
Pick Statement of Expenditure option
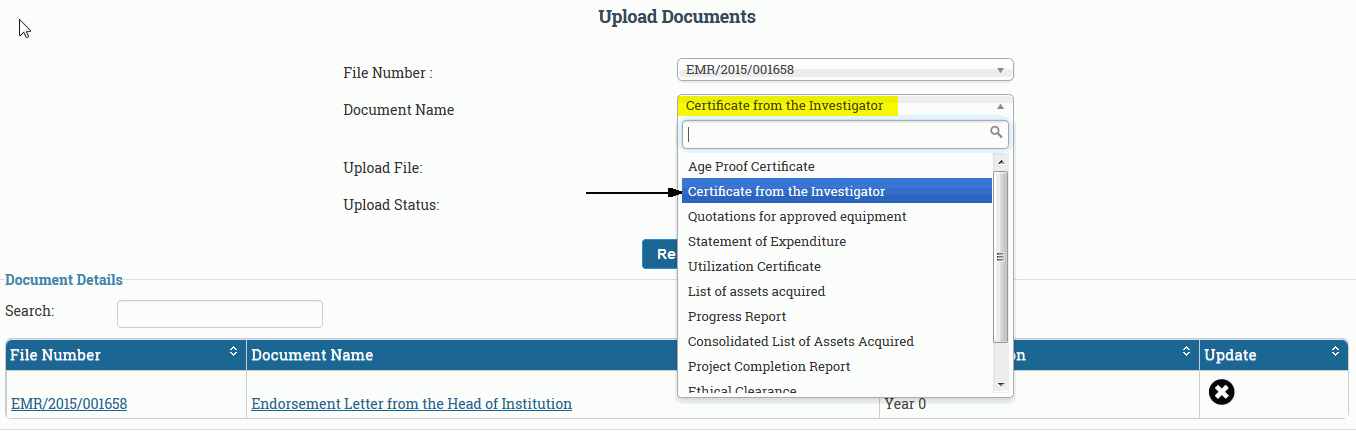pos(767,242)
